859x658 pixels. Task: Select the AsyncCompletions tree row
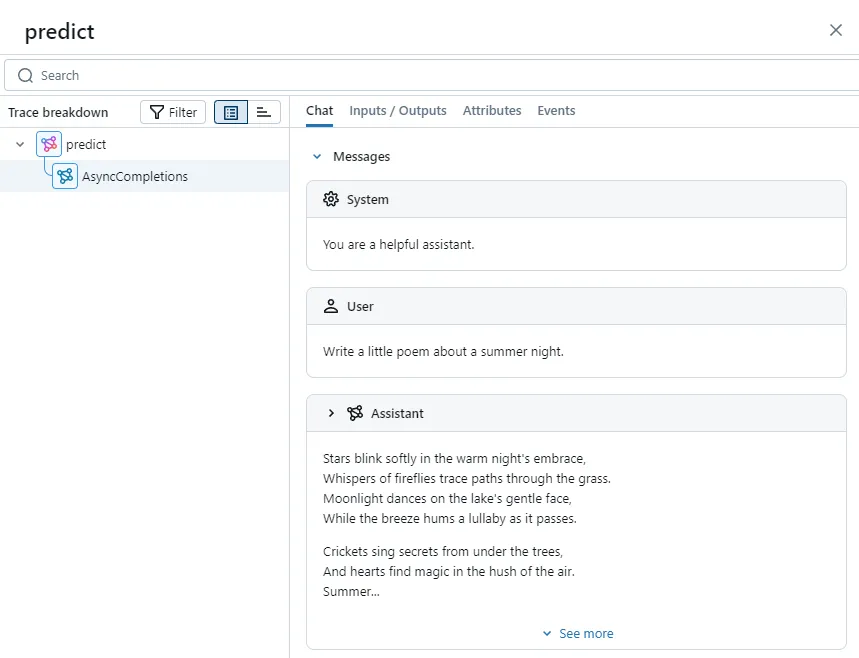(x=145, y=176)
